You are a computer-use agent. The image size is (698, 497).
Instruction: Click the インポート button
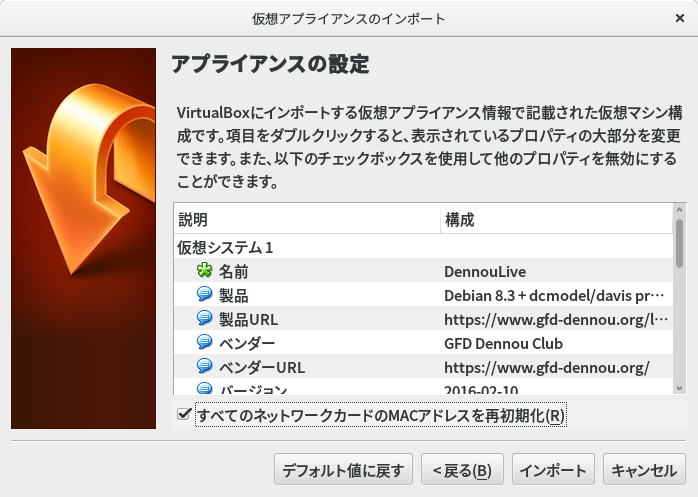point(554,469)
